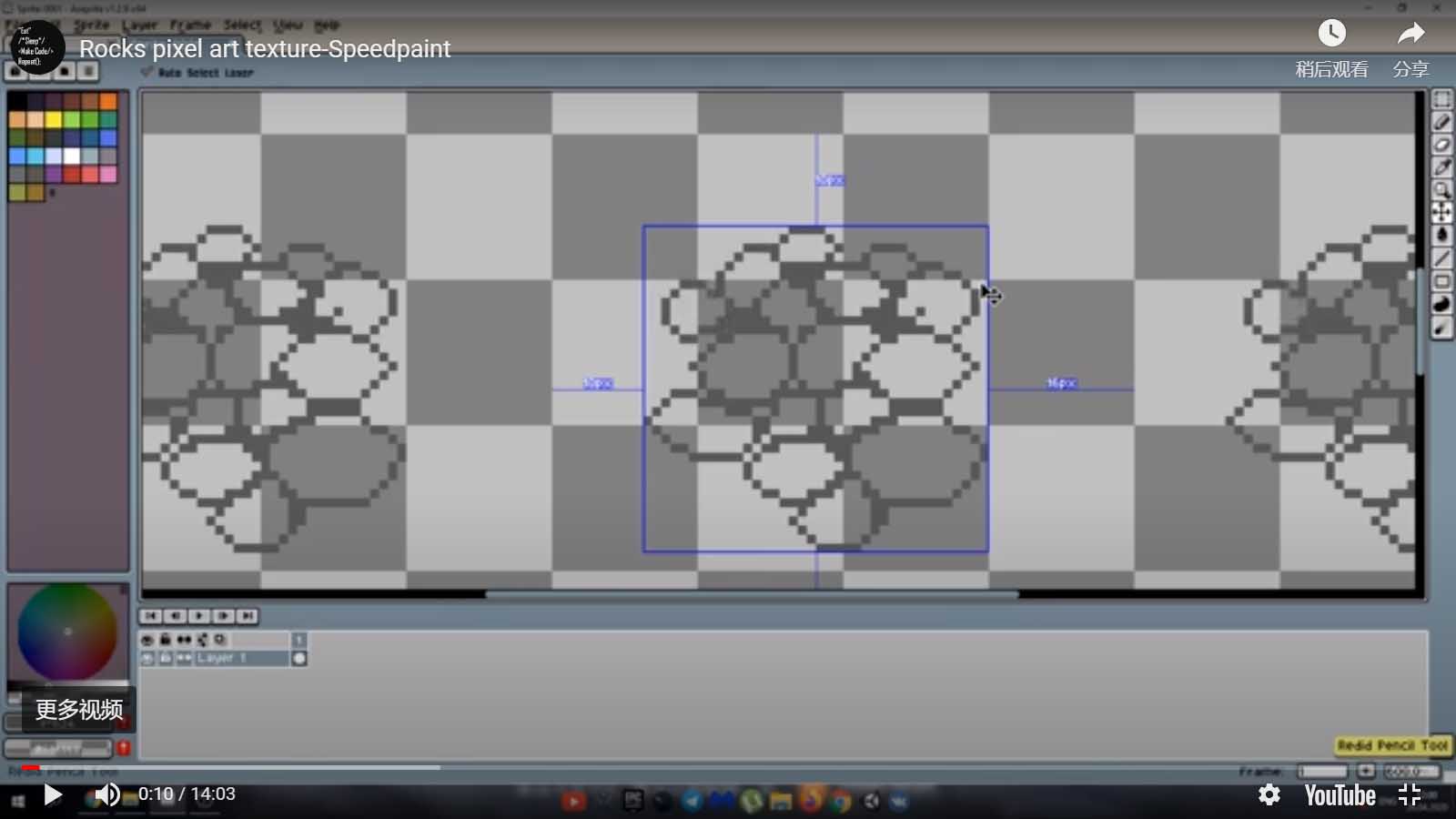Open the channel avatar logo
This screenshot has height=819, width=1456.
coord(37,47)
